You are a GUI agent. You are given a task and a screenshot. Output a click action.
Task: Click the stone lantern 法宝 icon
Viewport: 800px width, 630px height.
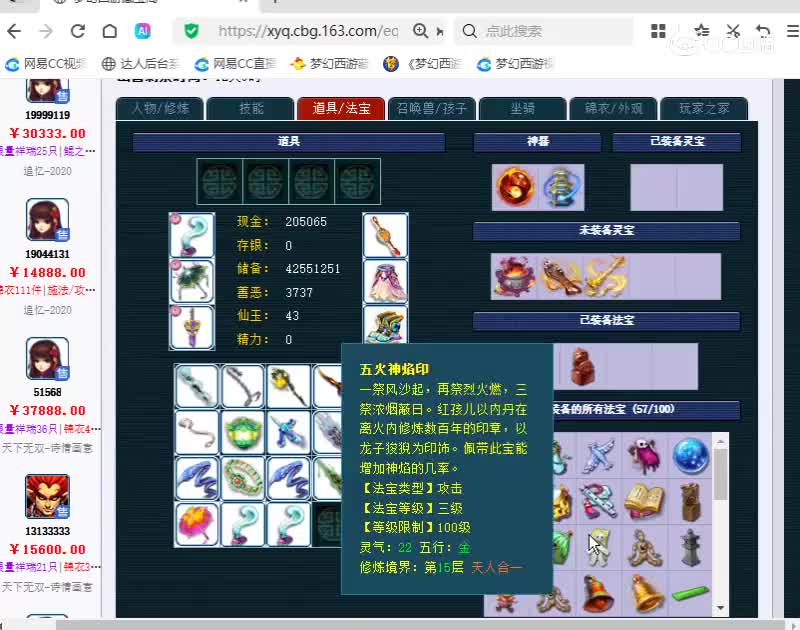(690, 547)
